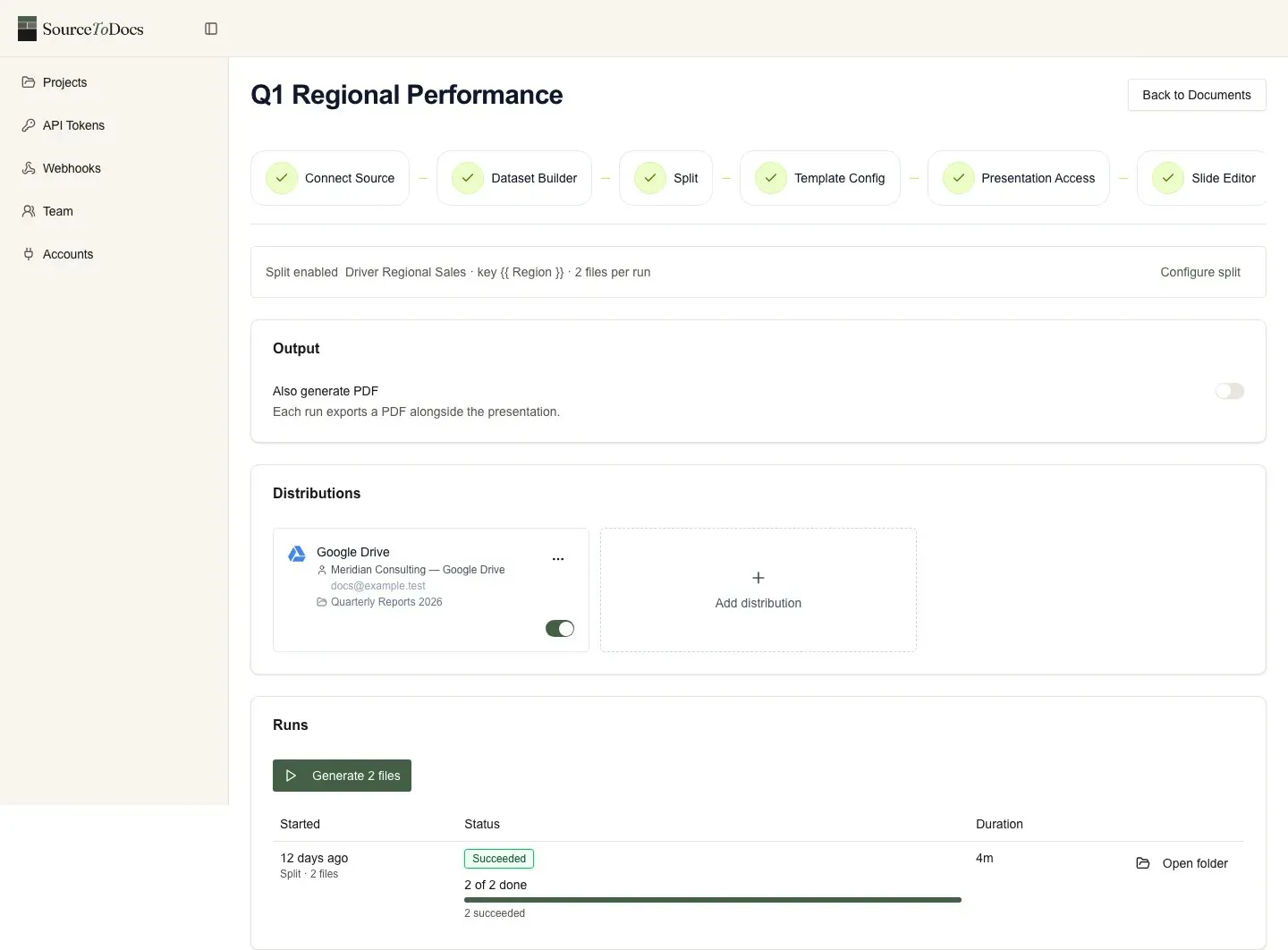
Task: Click the SourceToDocs logo
Action: pos(80,29)
